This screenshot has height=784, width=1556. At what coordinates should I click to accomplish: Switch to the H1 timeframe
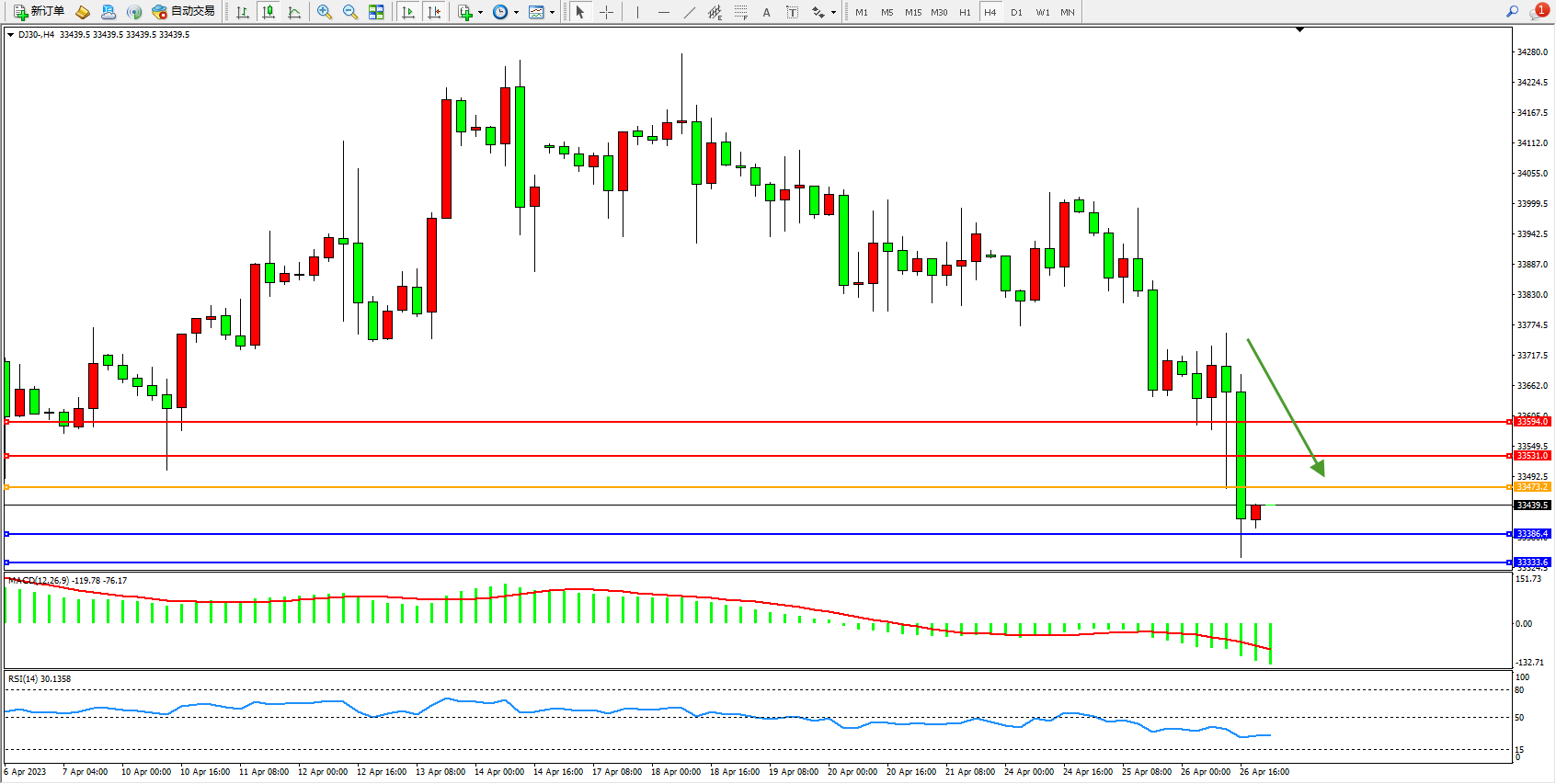[965, 12]
